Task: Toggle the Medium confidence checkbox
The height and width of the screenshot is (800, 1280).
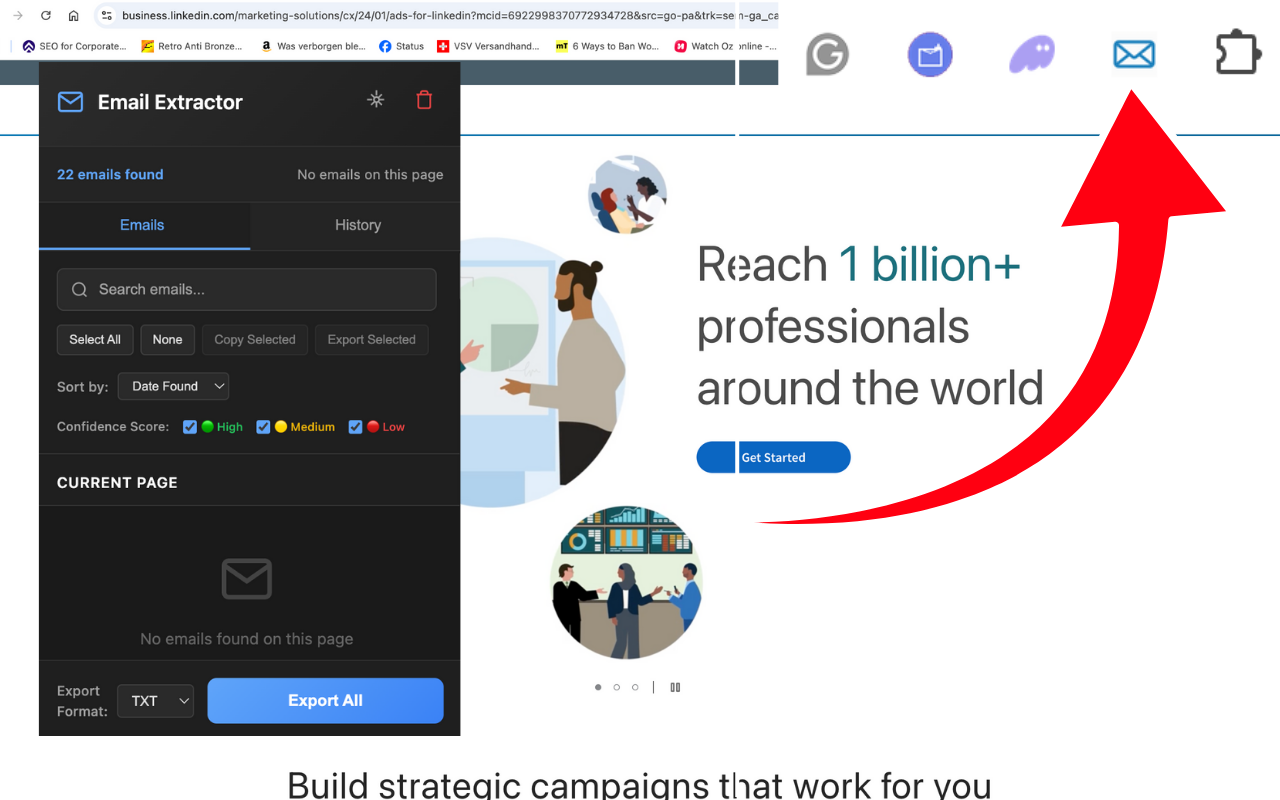Action: tap(263, 427)
